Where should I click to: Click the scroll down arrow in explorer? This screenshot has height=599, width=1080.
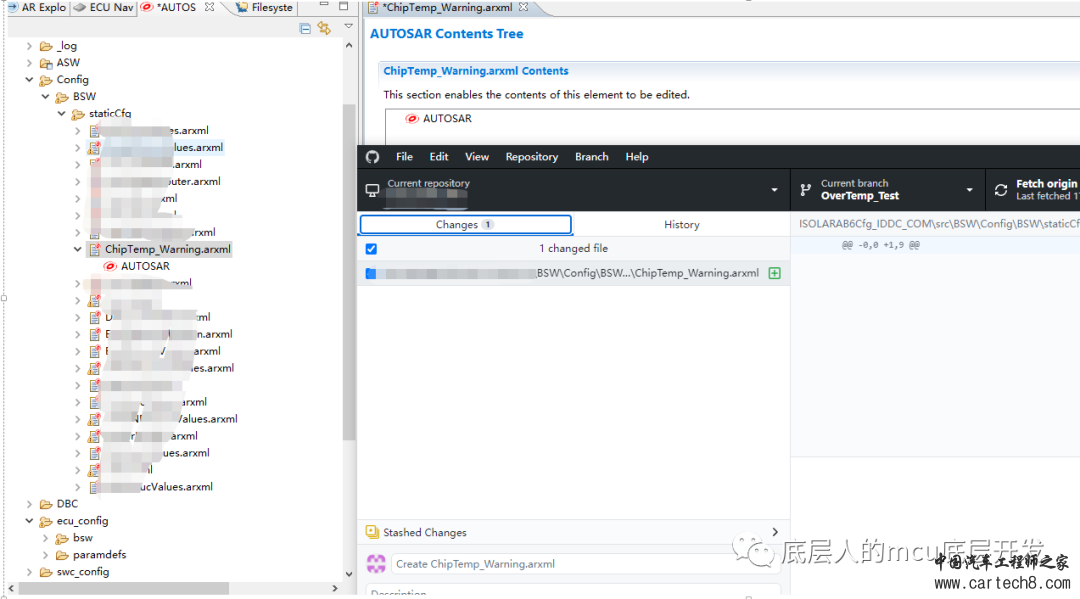click(349, 574)
